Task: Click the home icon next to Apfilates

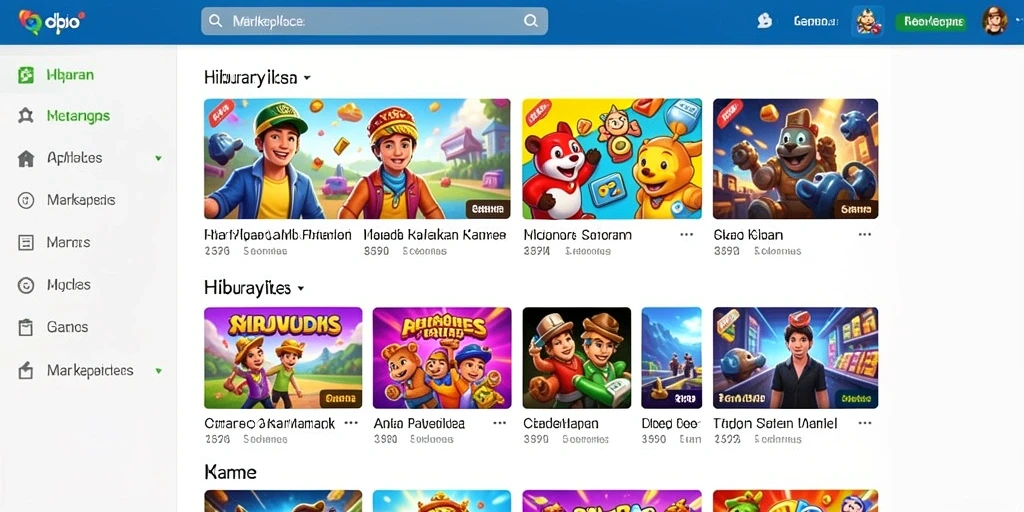Action: [x=25, y=158]
